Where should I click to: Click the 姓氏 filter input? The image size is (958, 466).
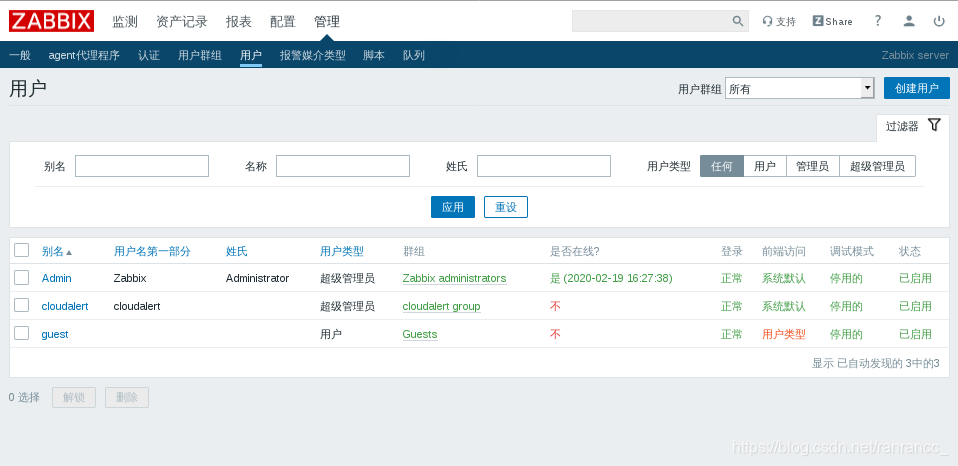pos(544,166)
